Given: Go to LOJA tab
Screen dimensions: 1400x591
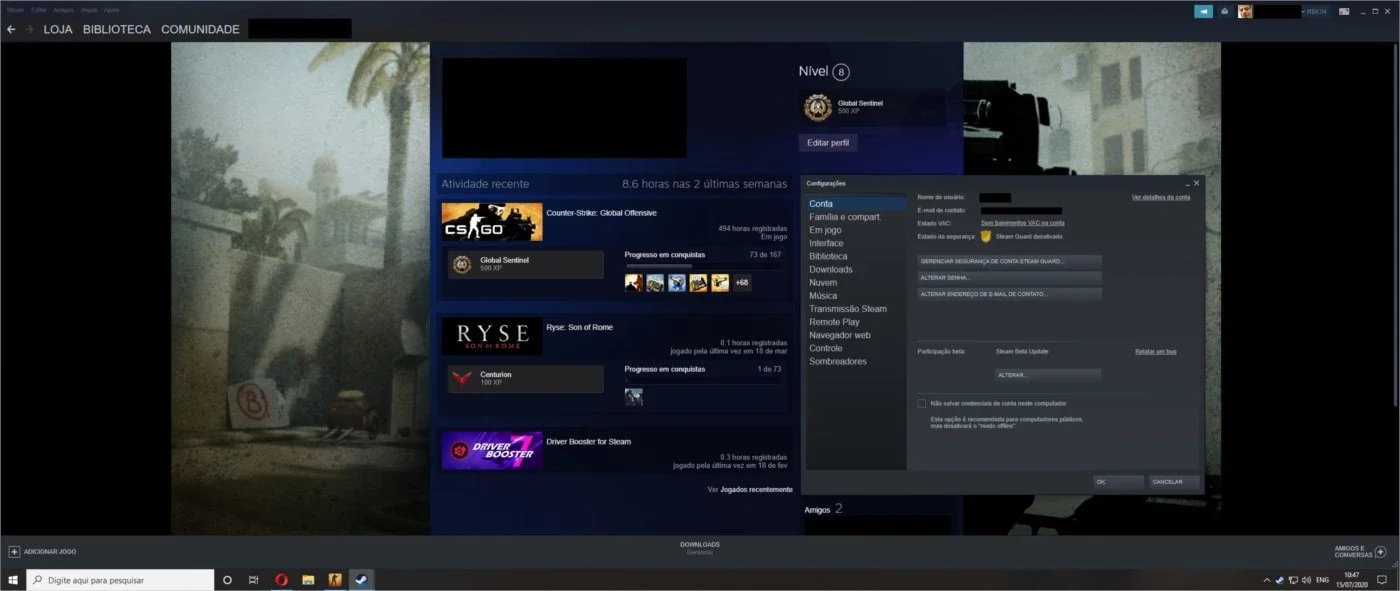Looking at the screenshot, I should (x=59, y=29).
